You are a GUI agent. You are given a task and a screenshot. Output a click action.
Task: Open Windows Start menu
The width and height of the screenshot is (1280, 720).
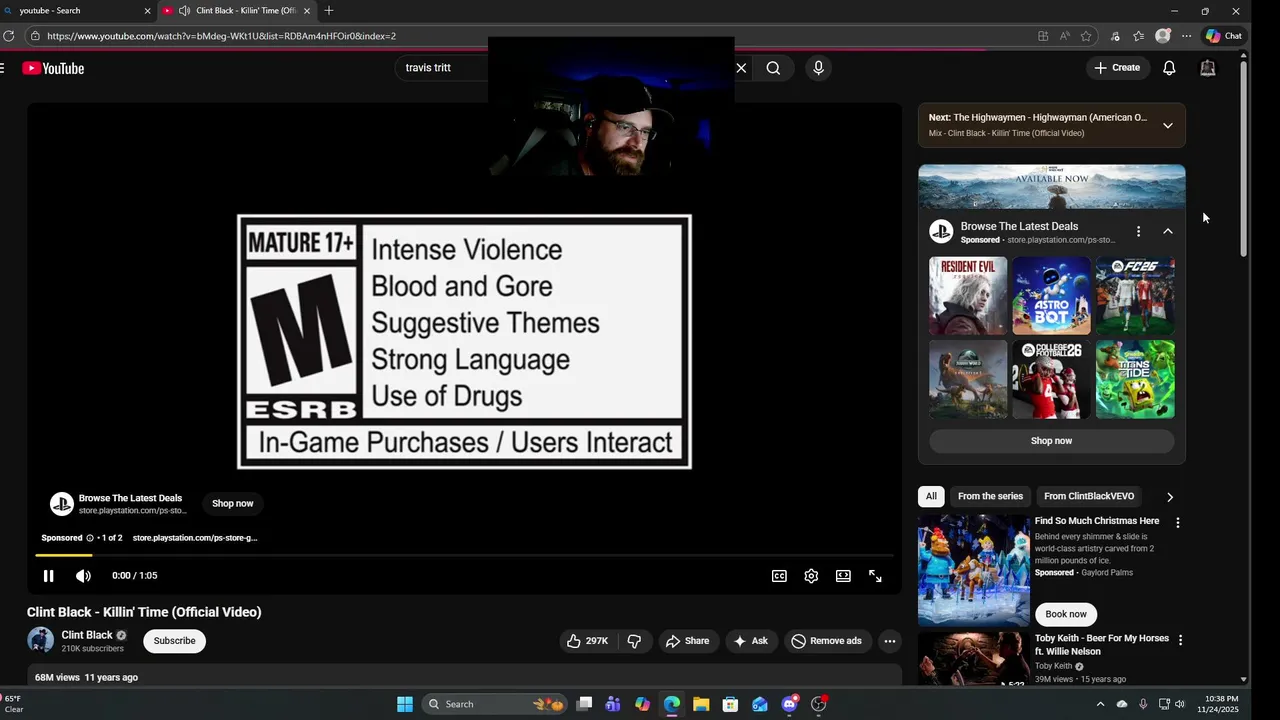pos(405,704)
